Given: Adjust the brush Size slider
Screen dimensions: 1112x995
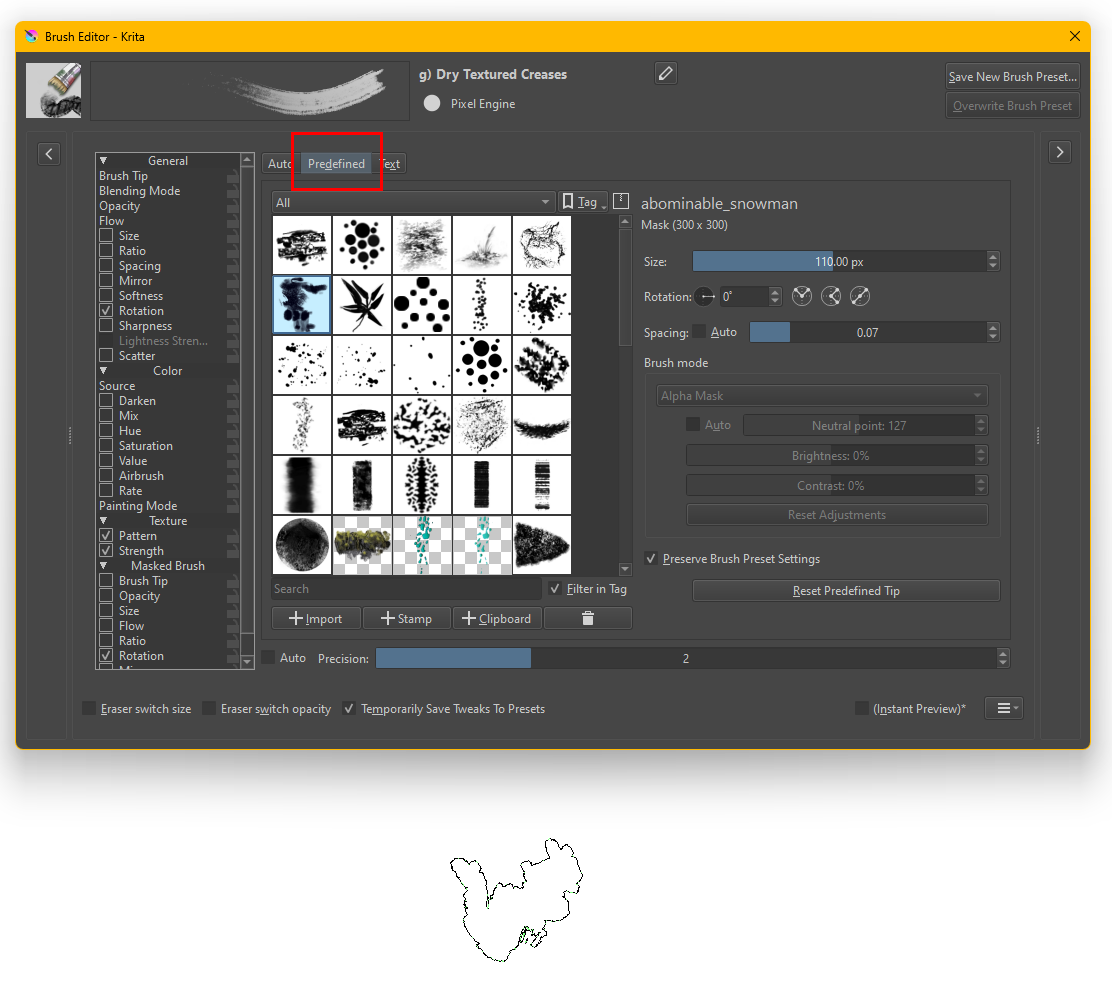Looking at the screenshot, I should (839, 262).
